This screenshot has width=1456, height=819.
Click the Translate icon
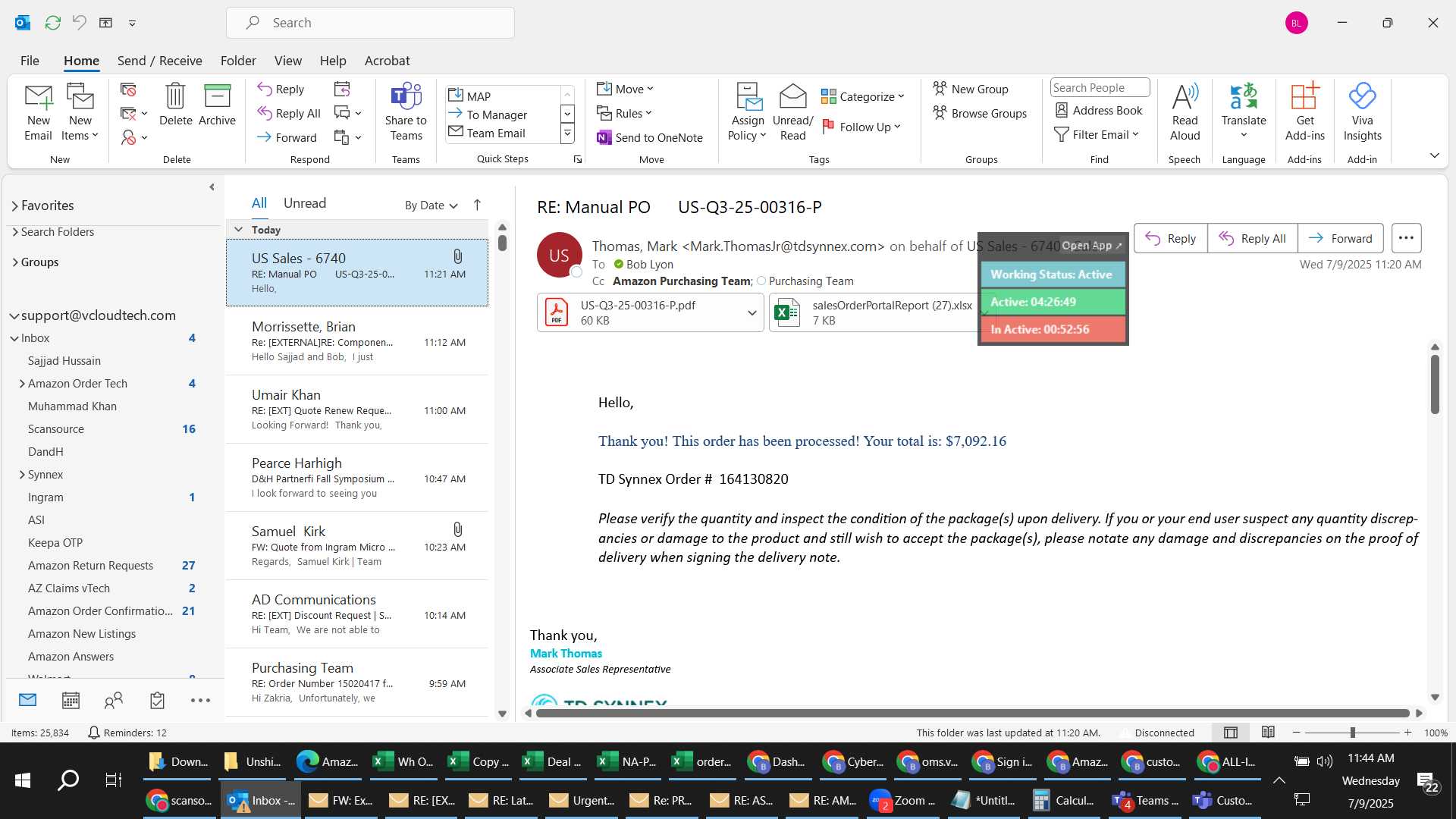1244,112
